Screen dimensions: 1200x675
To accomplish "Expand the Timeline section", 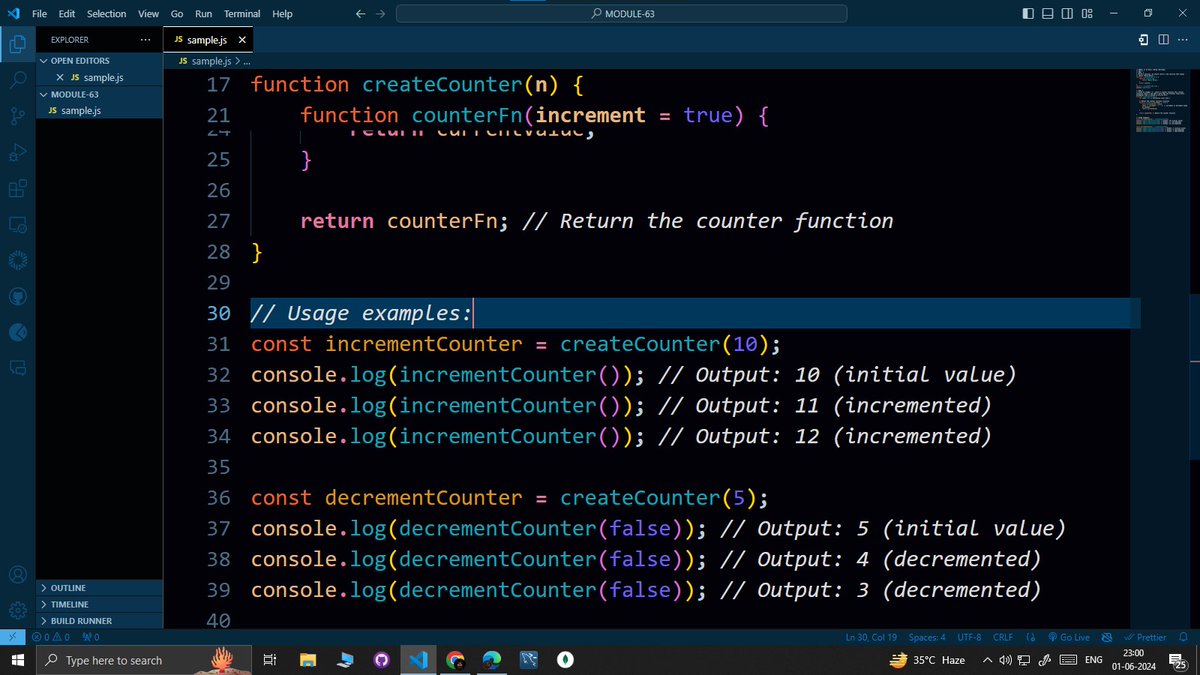I will 100,604.
